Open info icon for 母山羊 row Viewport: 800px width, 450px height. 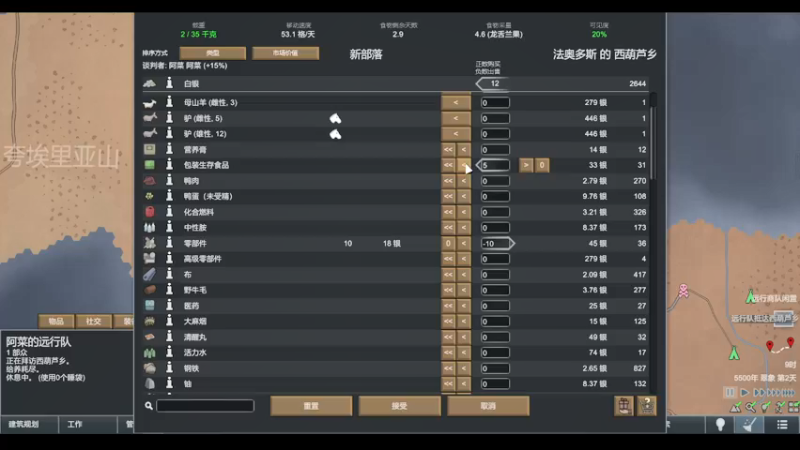169,103
